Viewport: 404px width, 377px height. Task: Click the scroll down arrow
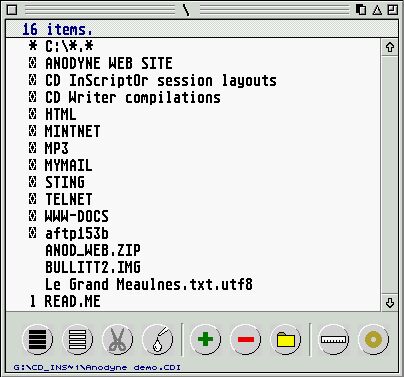click(x=390, y=303)
